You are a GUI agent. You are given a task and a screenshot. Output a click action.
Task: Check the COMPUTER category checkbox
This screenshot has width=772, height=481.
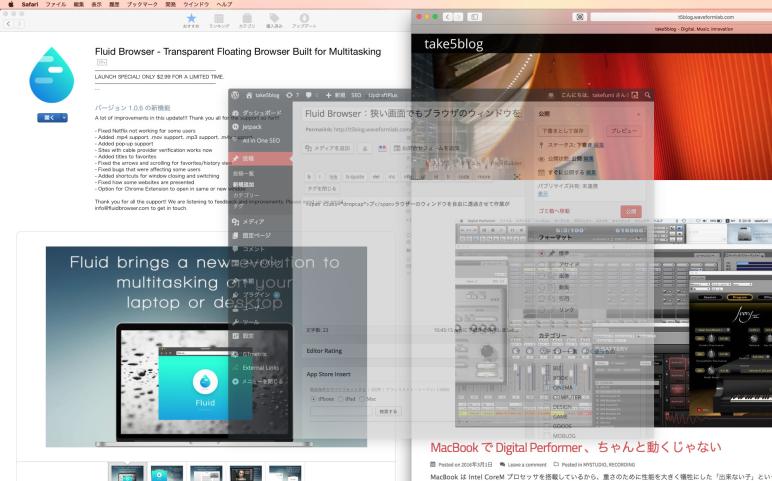[x=548, y=397]
